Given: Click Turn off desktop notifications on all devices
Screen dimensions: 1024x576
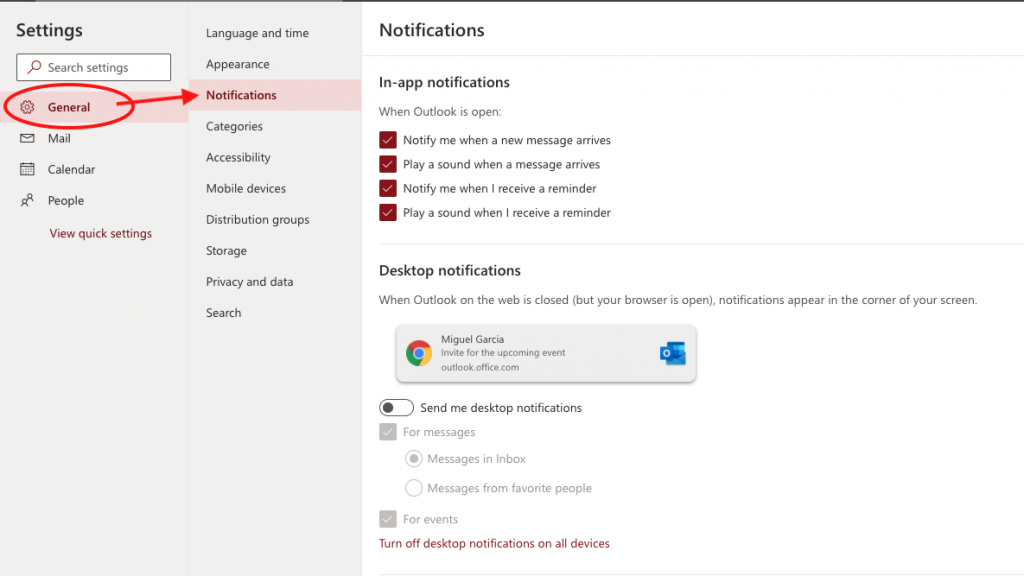Looking at the screenshot, I should pyautogui.click(x=494, y=543).
